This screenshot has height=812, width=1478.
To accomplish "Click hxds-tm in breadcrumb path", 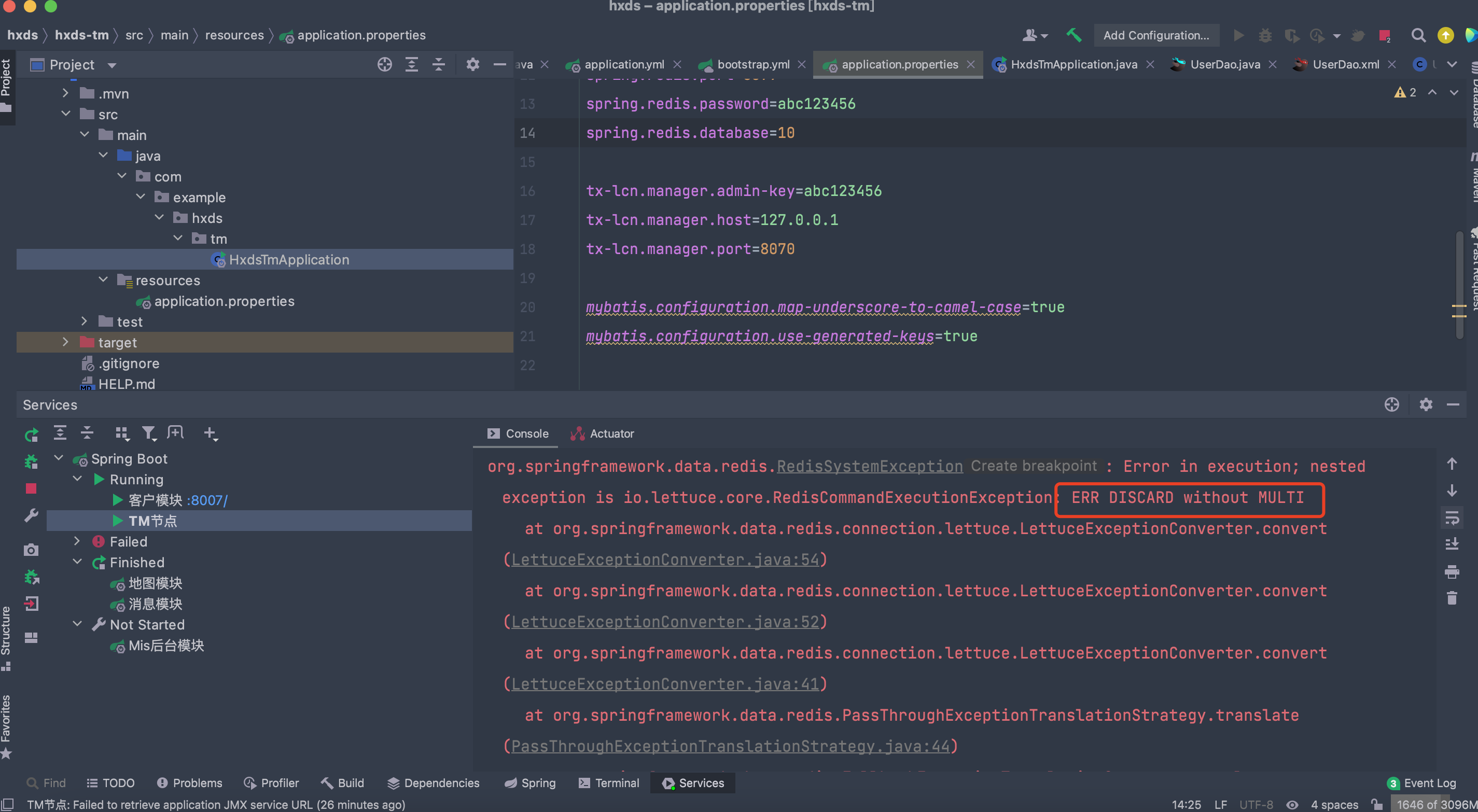I will click(81, 35).
